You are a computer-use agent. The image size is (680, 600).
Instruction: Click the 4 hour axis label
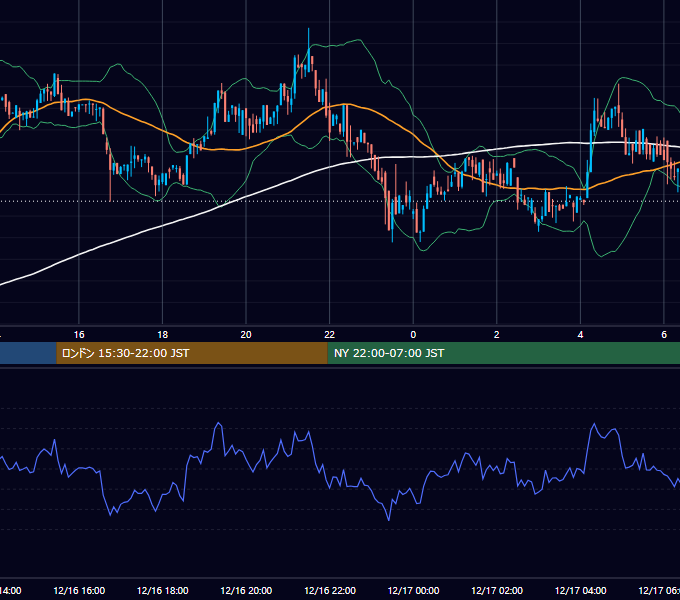(580, 335)
